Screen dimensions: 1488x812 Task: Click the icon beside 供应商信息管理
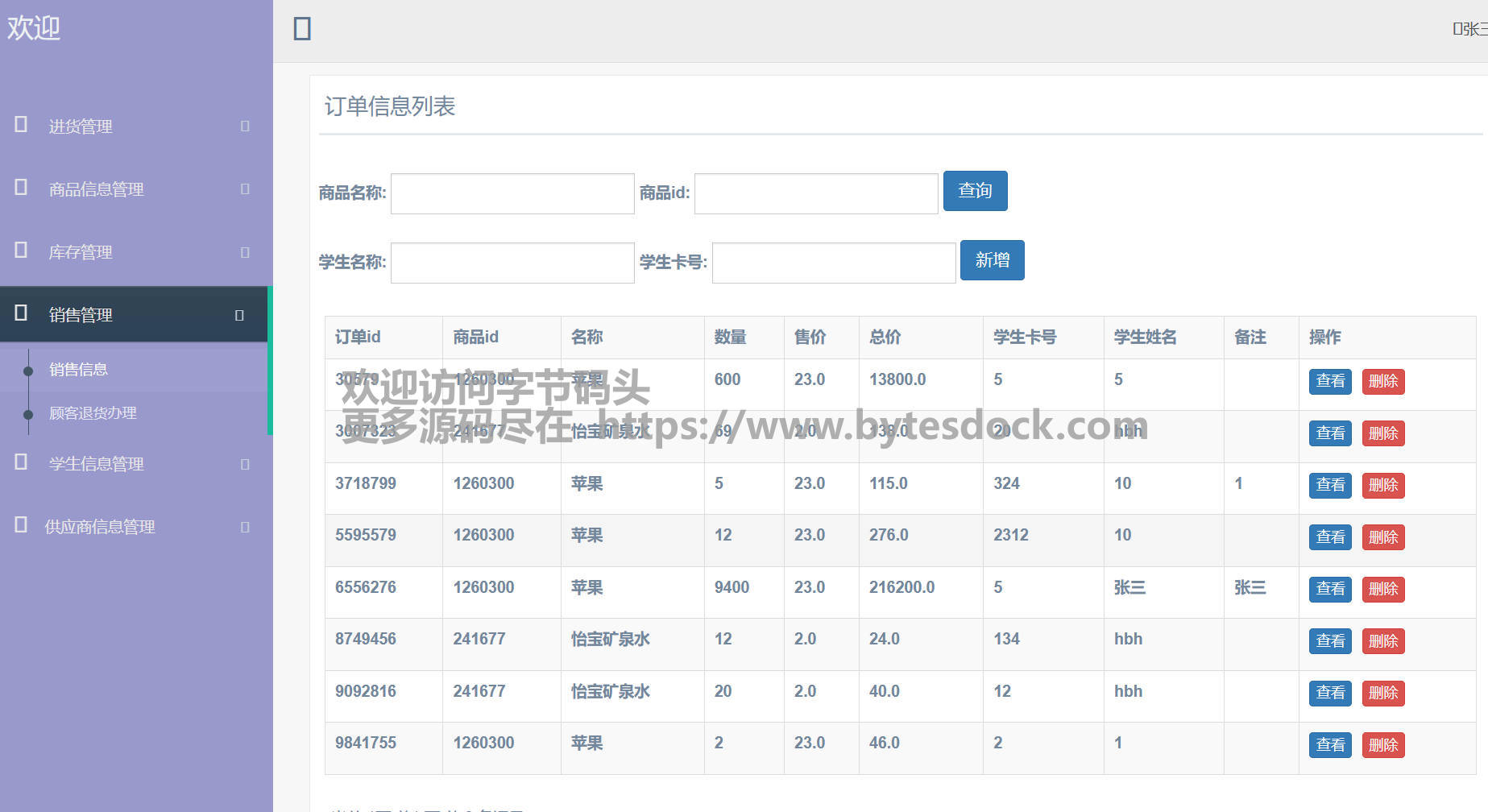(x=21, y=525)
